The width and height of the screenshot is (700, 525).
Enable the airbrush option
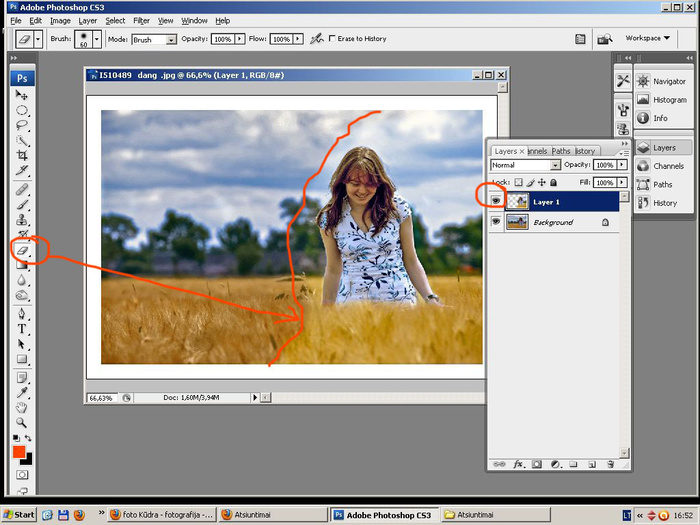click(x=316, y=39)
